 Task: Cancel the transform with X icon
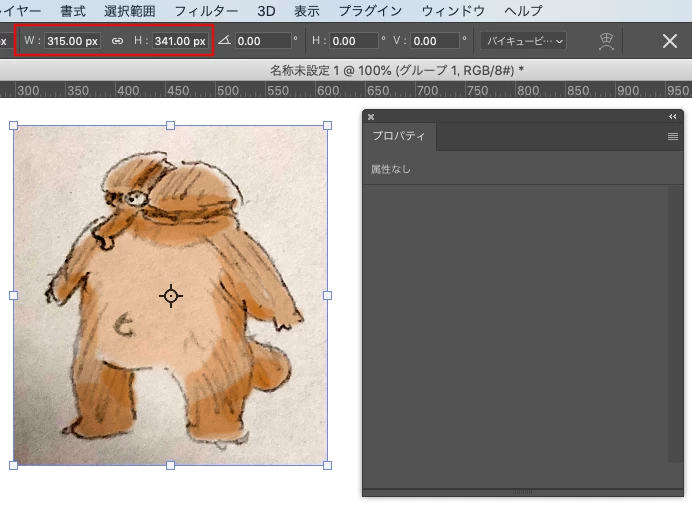(x=669, y=41)
